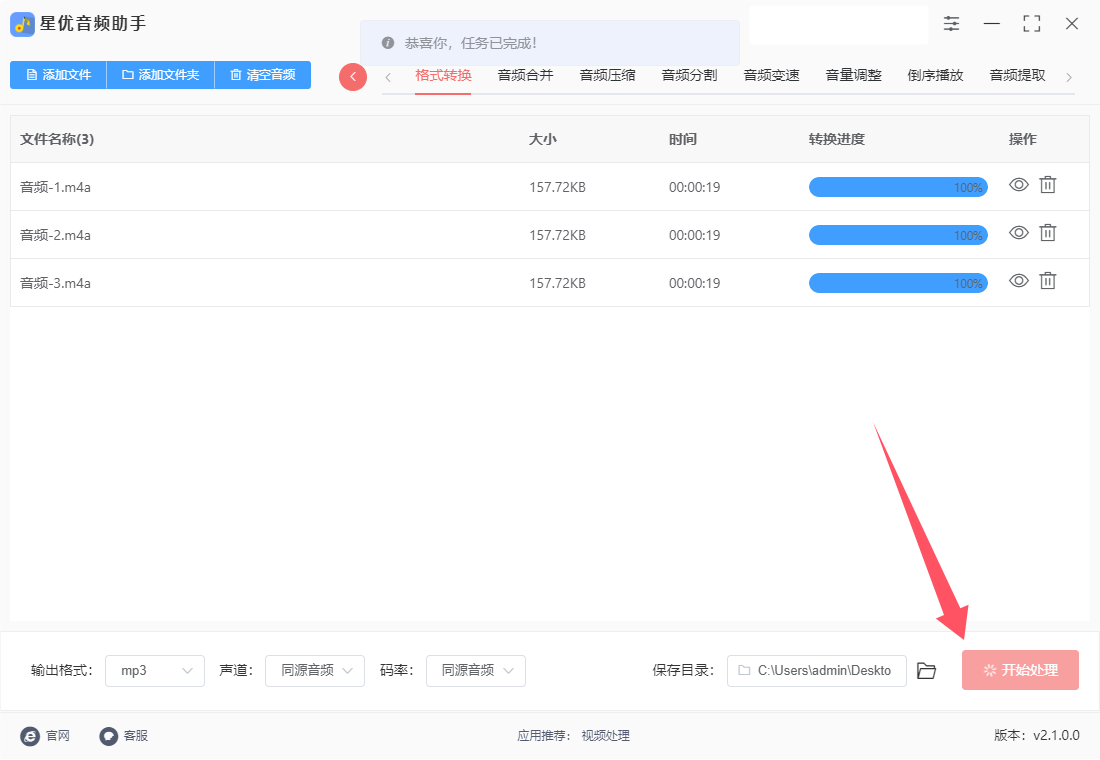Click the info icon in completion notification

click(x=388, y=43)
